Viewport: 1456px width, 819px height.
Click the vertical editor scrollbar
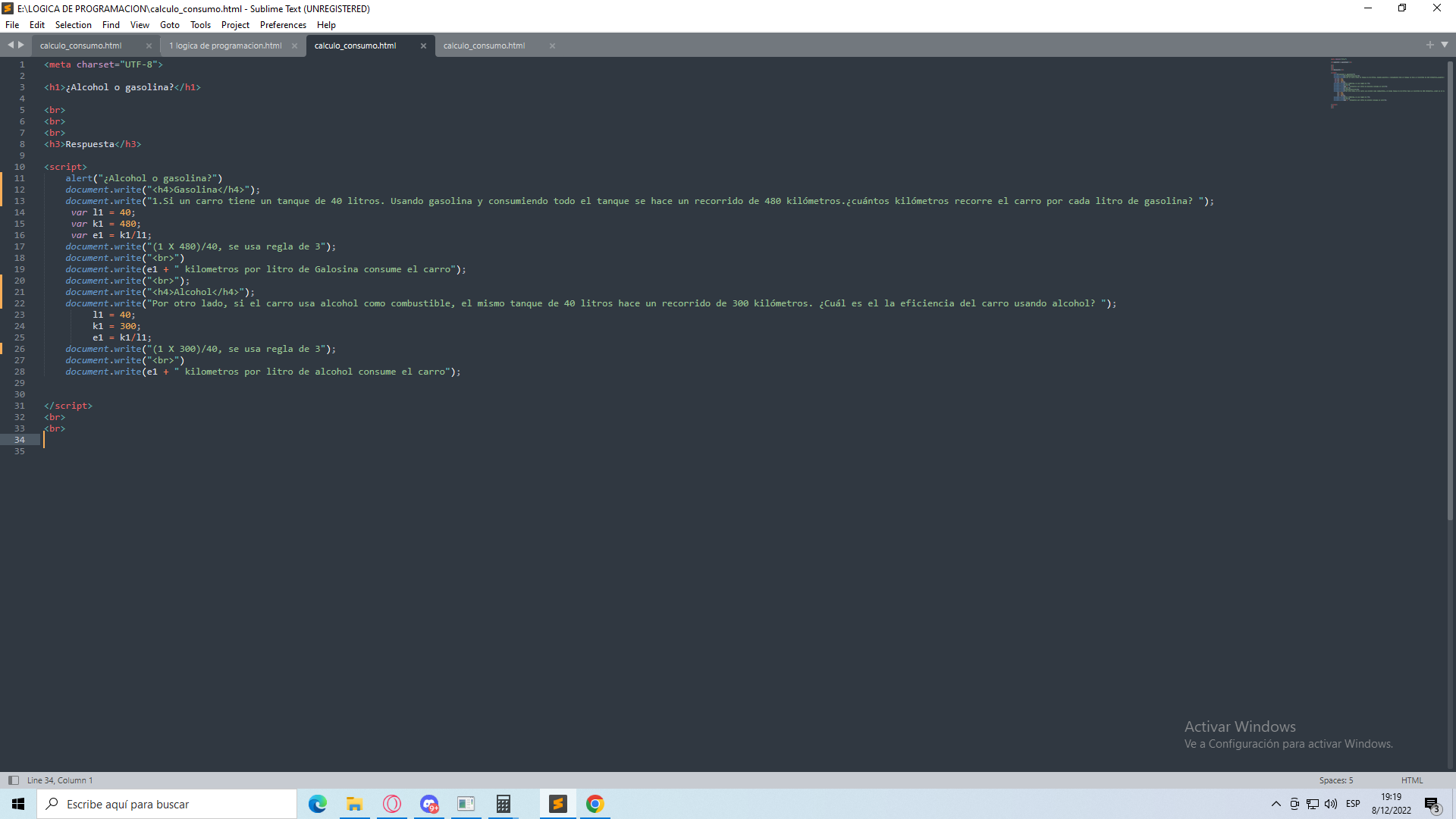(x=1450, y=288)
